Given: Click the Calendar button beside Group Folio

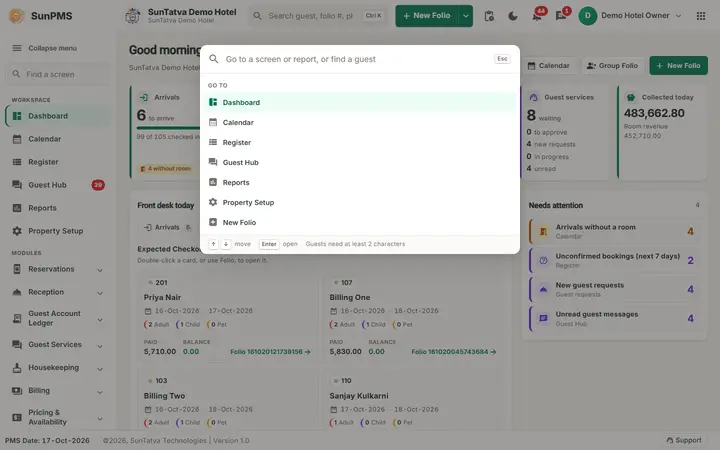Looking at the screenshot, I should 549,66.
